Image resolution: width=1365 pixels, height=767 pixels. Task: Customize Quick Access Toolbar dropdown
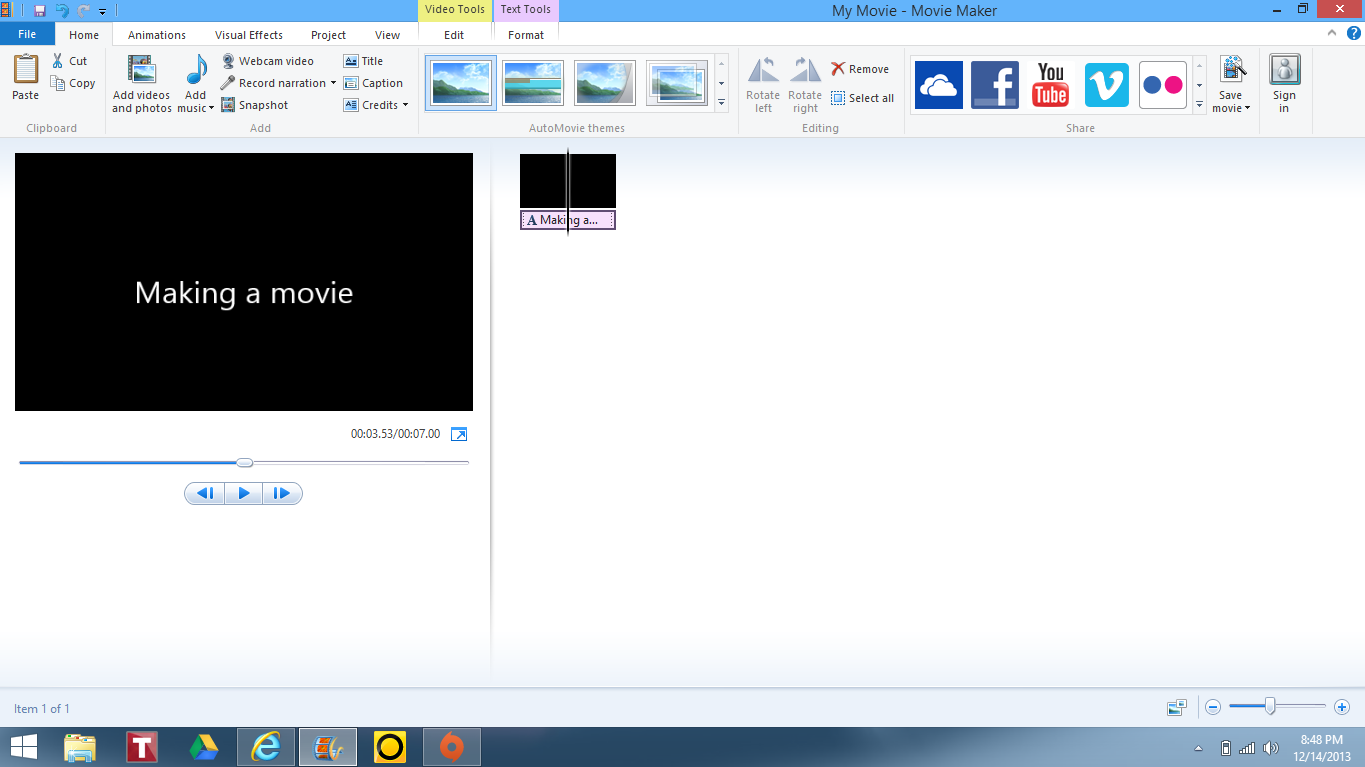tap(102, 11)
